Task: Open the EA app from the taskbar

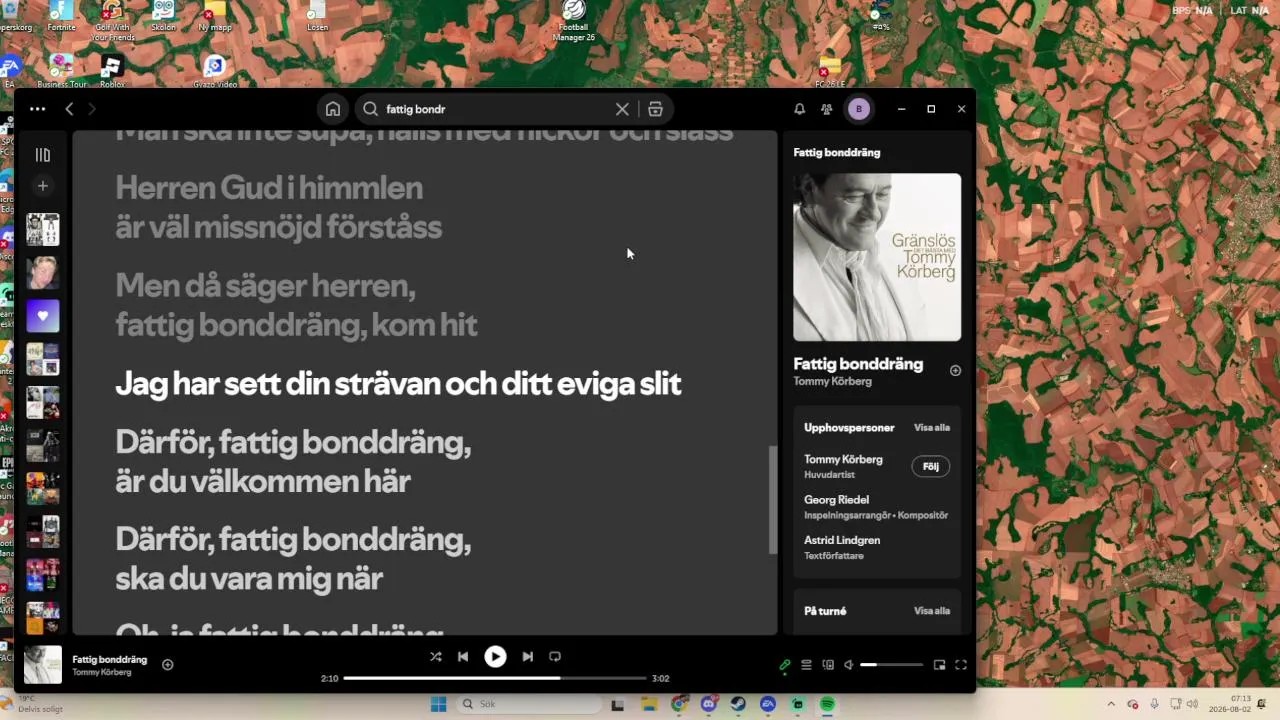Action: (x=768, y=704)
